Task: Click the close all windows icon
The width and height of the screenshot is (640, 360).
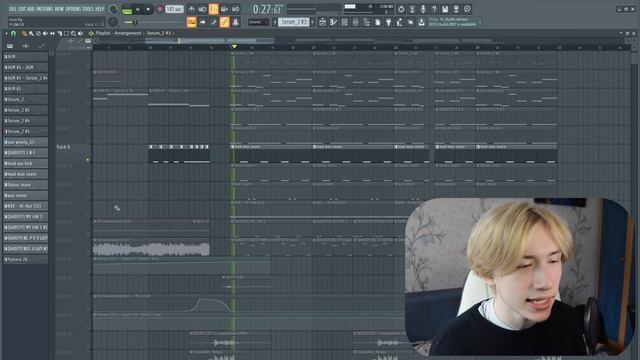Action: (x=411, y=22)
